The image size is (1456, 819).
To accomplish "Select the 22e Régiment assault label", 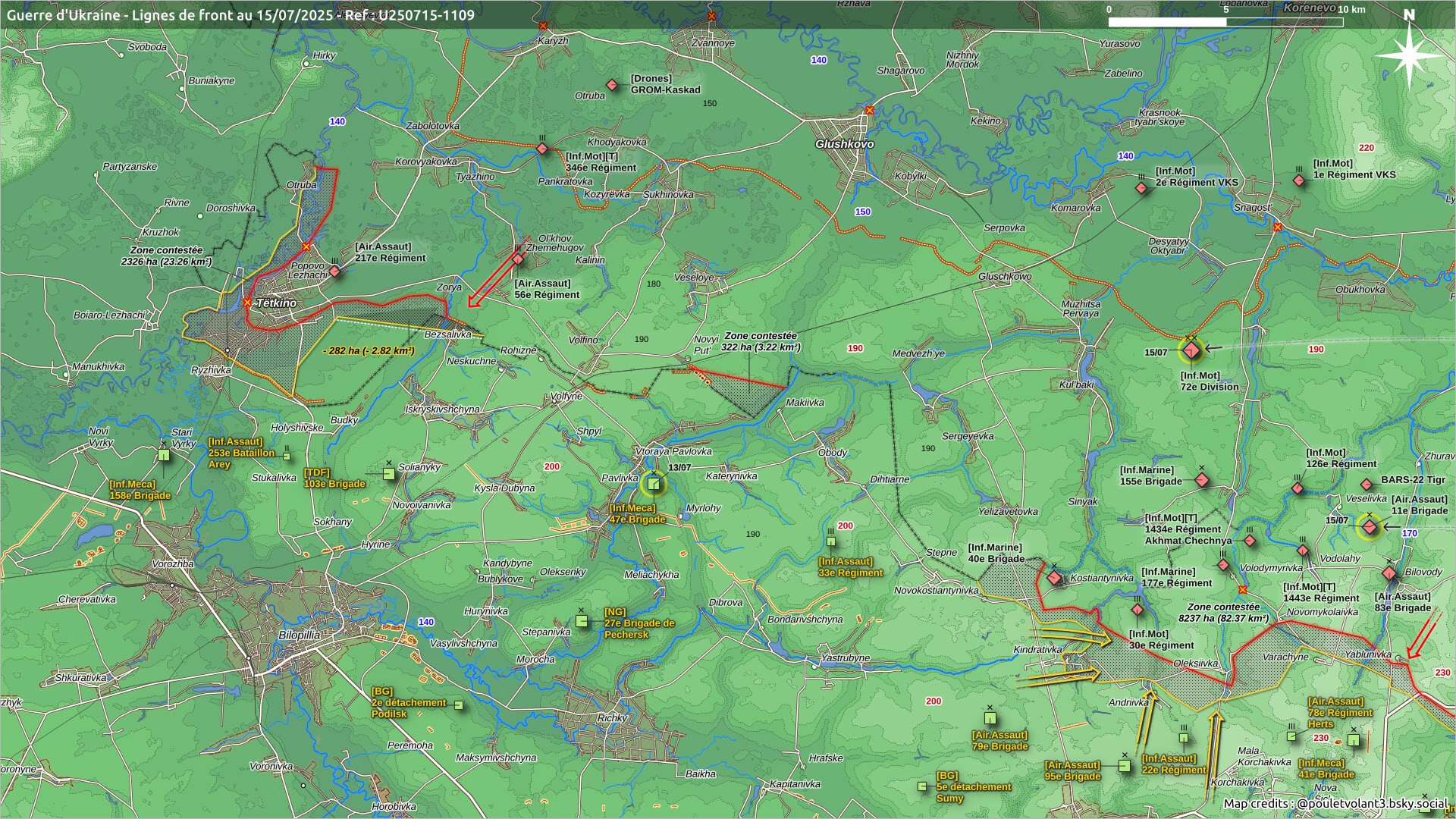I will [1174, 764].
